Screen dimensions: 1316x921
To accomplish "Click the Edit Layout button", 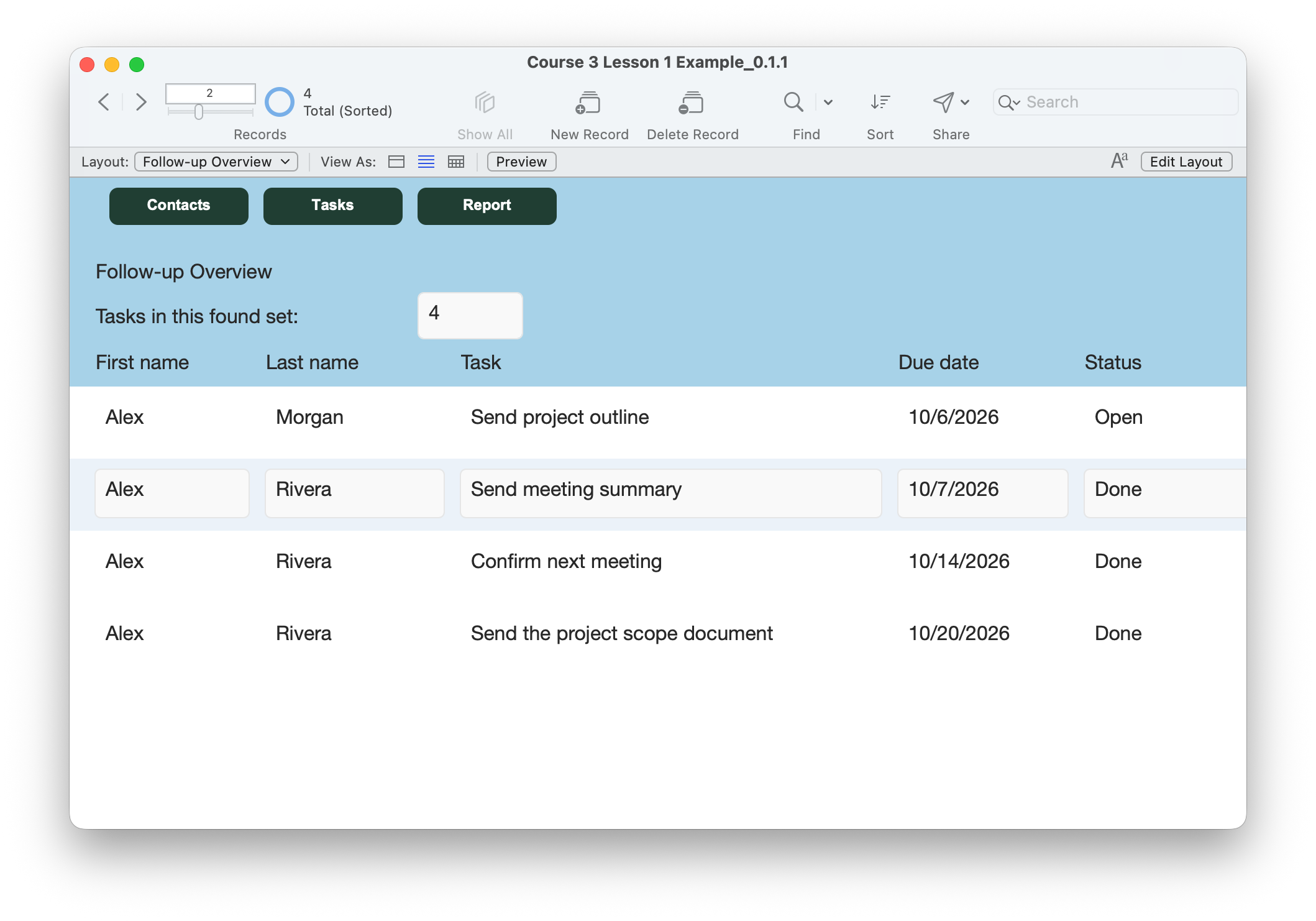I will (x=1186, y=162).
